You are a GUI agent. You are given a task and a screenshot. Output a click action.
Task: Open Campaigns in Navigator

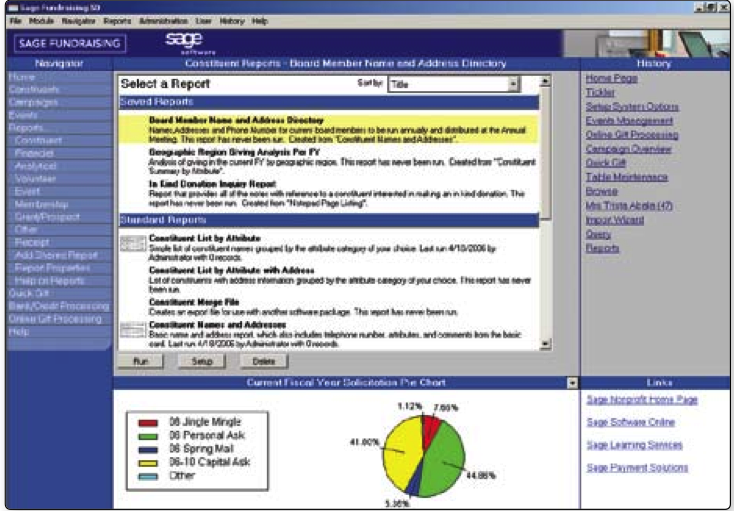pos(59,102)
